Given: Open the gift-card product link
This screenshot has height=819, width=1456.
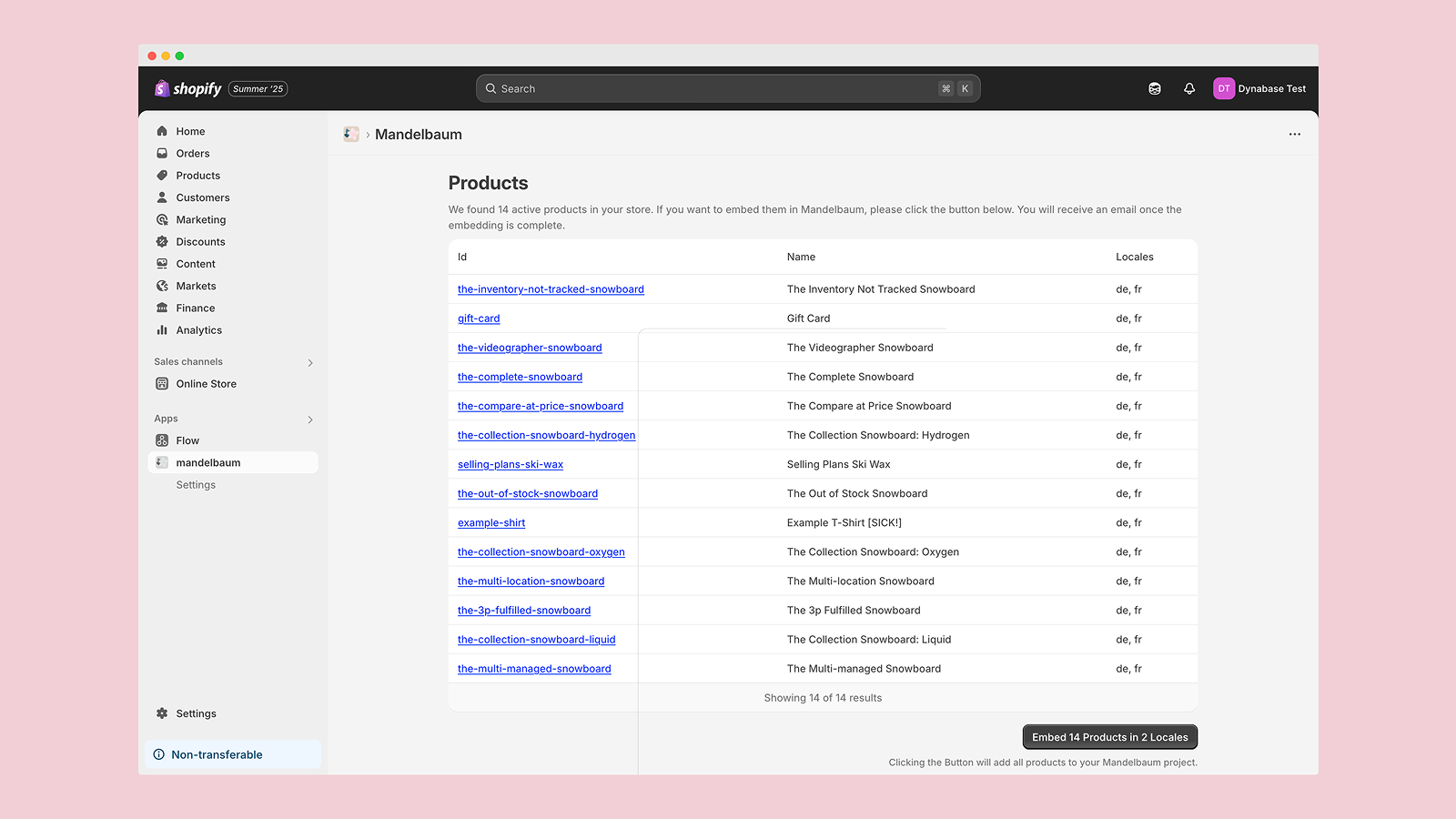Looking at the screenshot, I should tap(479, 318).
